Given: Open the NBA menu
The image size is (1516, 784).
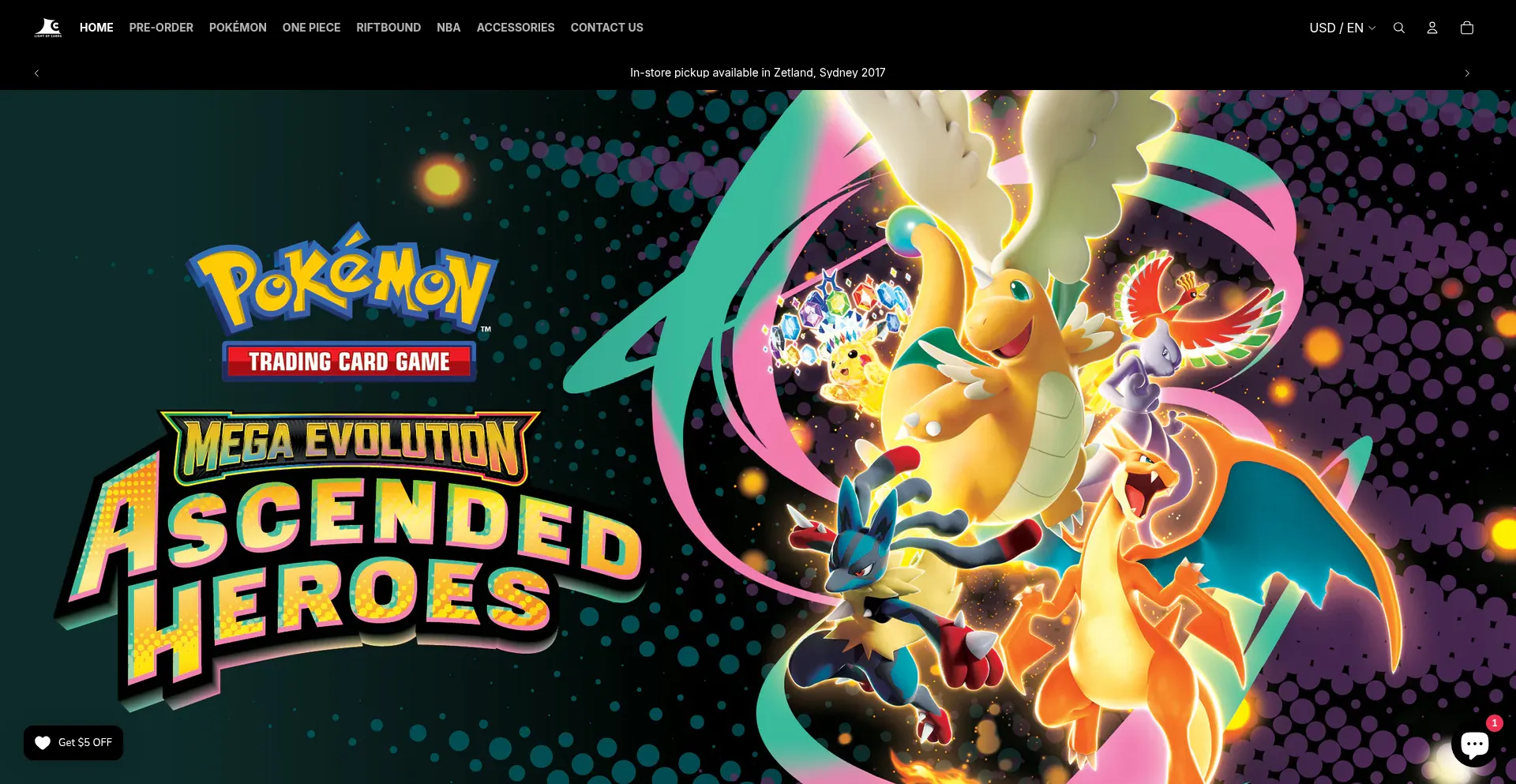Looking at the screenshot, I should coord(448,28).
